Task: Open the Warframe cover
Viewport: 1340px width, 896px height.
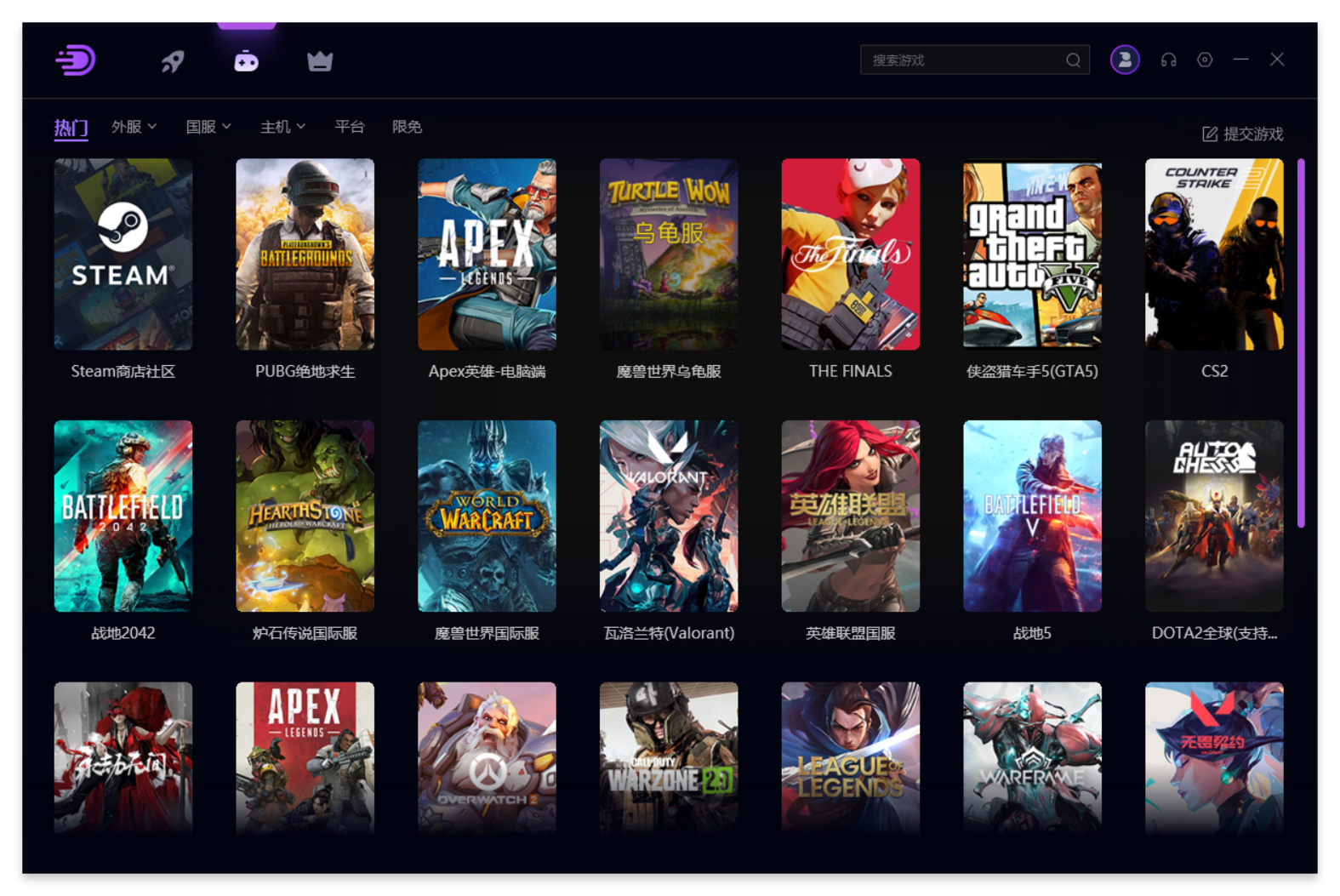Action: pyautogui.click(x=1033, y=758)
